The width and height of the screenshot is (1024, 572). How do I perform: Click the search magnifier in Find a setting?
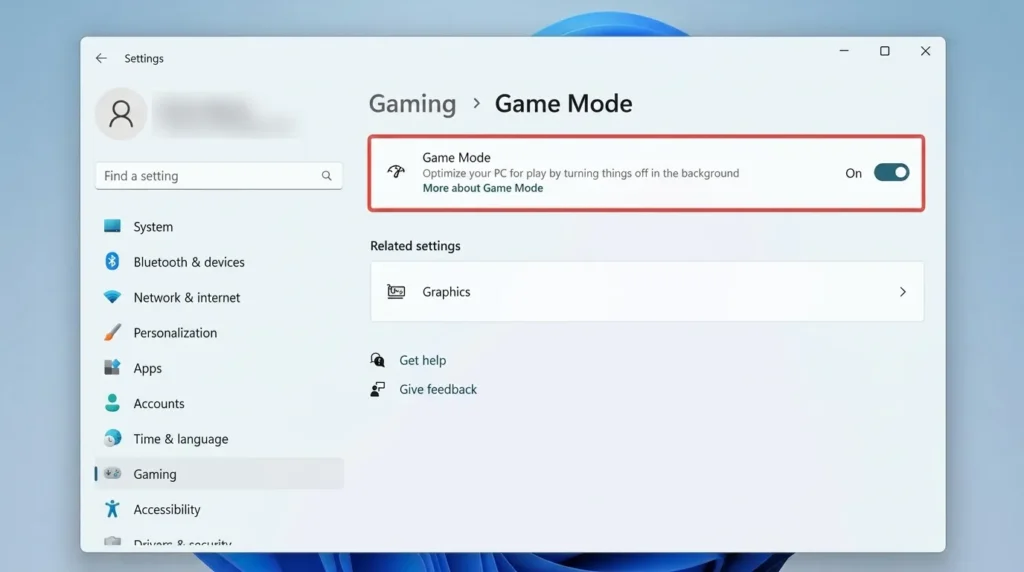tap(327, 176)
